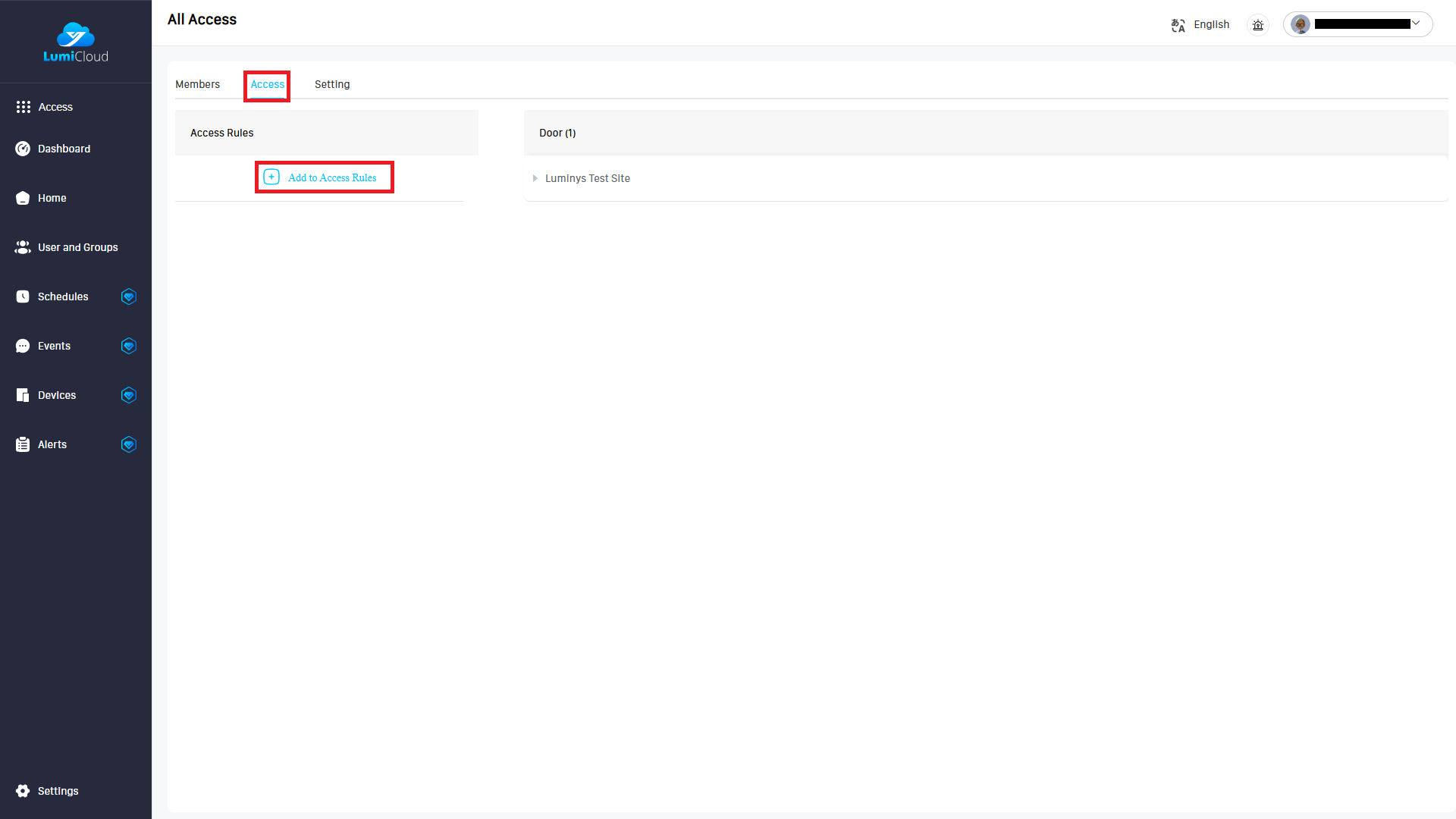1456x819 pixels.
Task: Open the English language selector
Action: coord(1211,24)
